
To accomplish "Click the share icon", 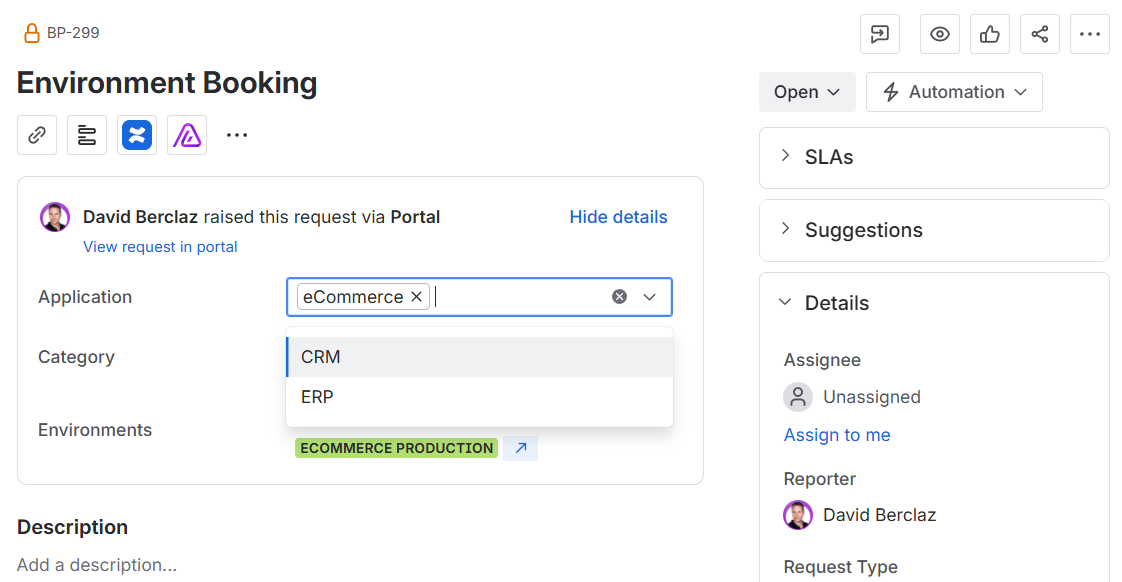I will tap(1040, 34).
